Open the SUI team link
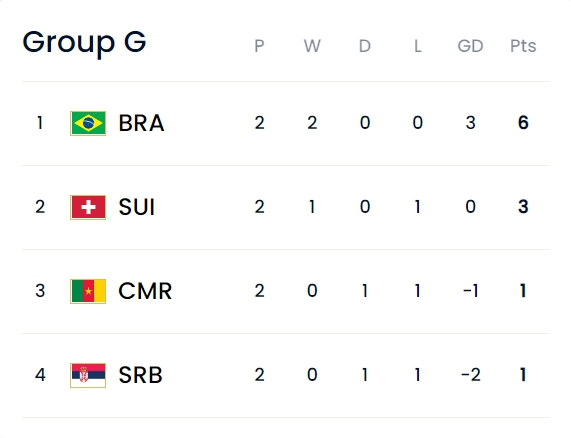 tap(137, 207)
